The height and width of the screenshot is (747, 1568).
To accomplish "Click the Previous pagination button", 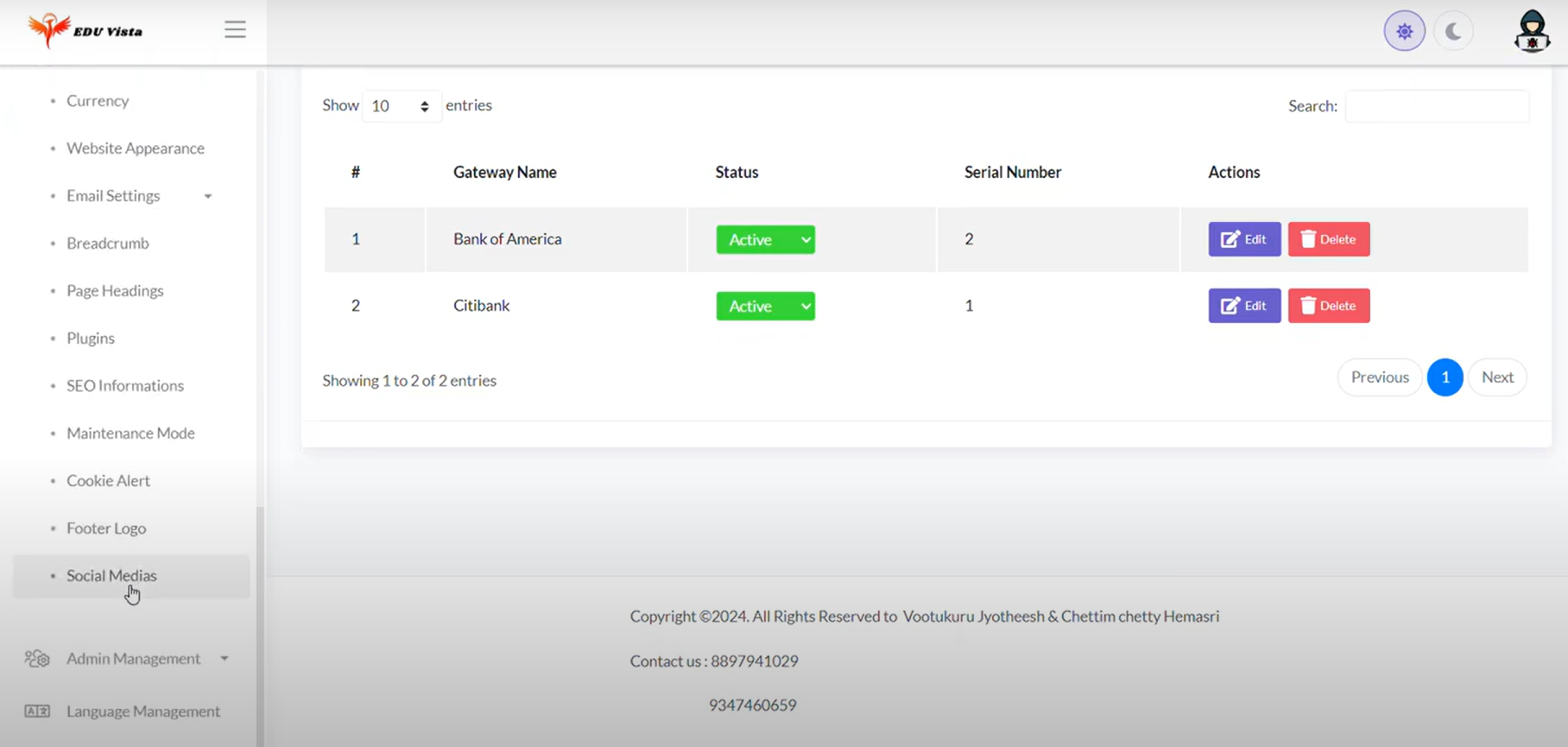I will (1379, 377).
